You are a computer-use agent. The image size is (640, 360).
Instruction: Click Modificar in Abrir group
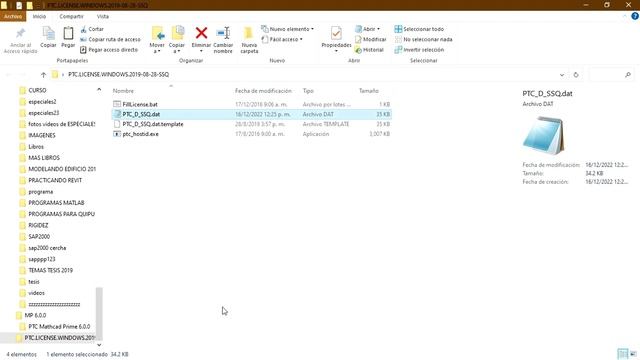coord(371,39)
